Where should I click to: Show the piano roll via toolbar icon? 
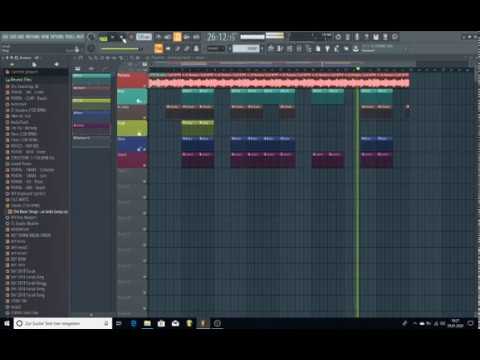[x=279, y=49]
